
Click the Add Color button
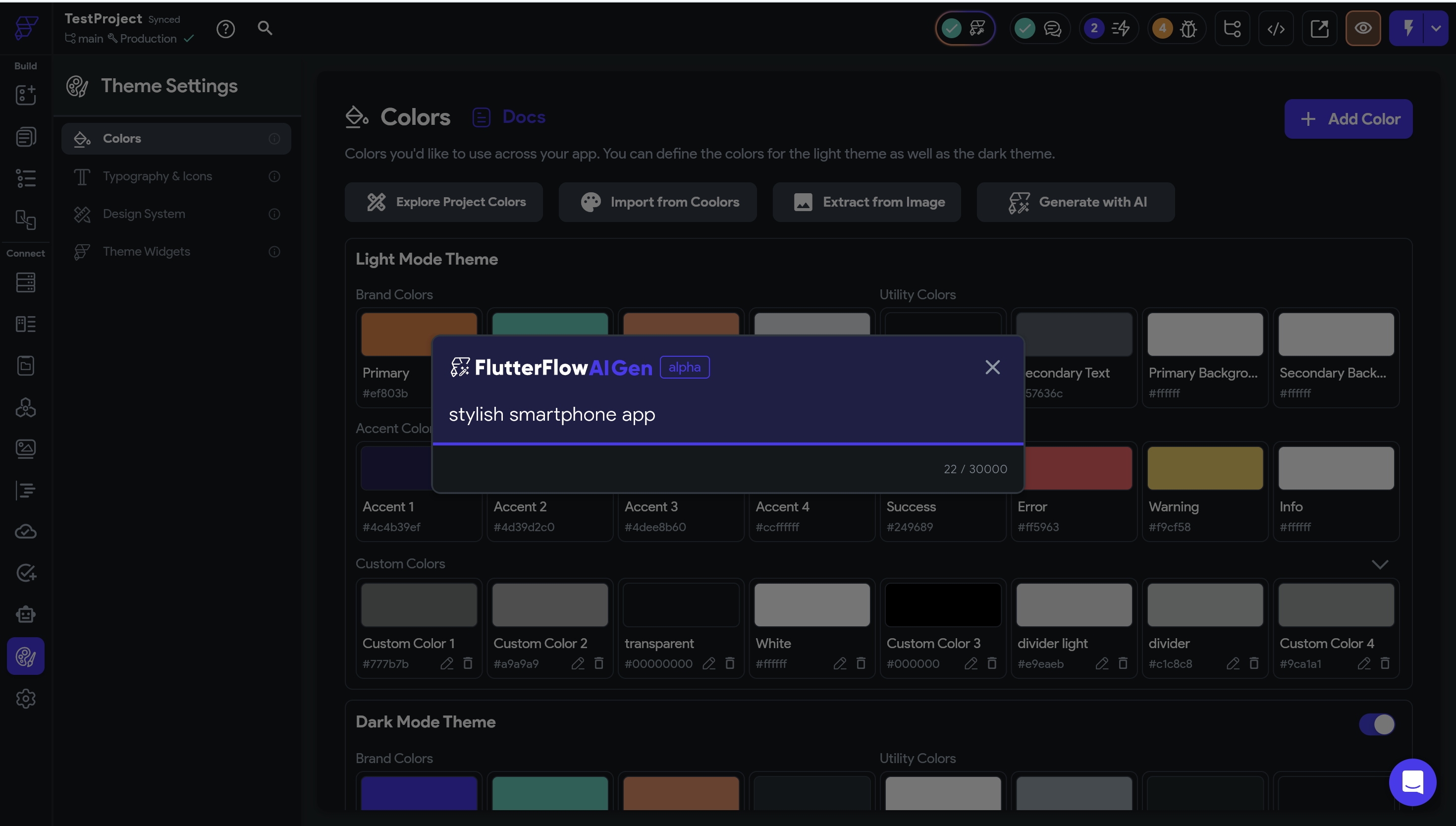pos(1348,119)
